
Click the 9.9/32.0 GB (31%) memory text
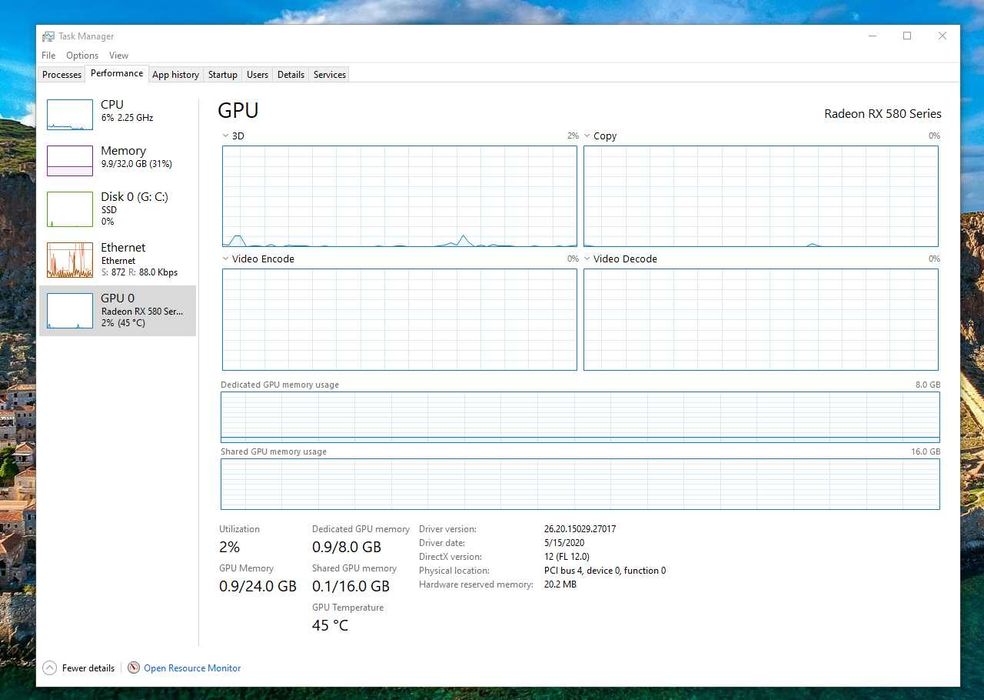pos(136,164)
